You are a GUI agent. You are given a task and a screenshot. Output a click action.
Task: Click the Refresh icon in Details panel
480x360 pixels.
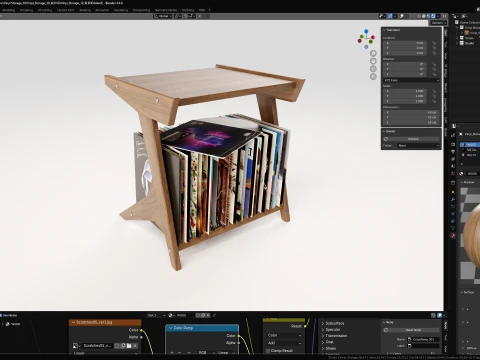point(386,139)
